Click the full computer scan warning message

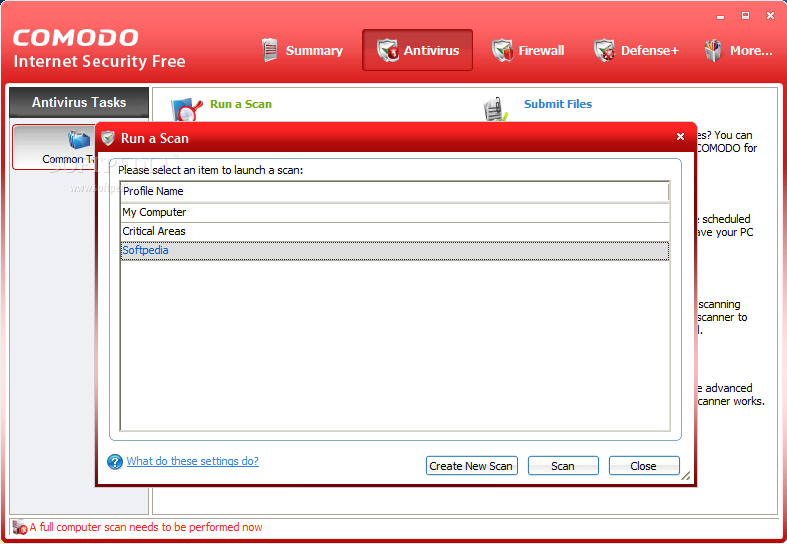[146, 527]
